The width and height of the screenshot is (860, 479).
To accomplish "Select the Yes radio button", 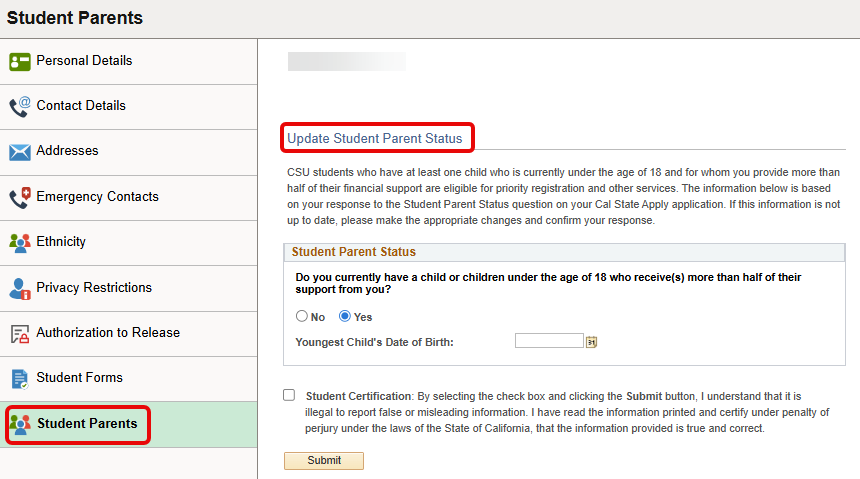I will pyautogui.click(x=344, y=316).
